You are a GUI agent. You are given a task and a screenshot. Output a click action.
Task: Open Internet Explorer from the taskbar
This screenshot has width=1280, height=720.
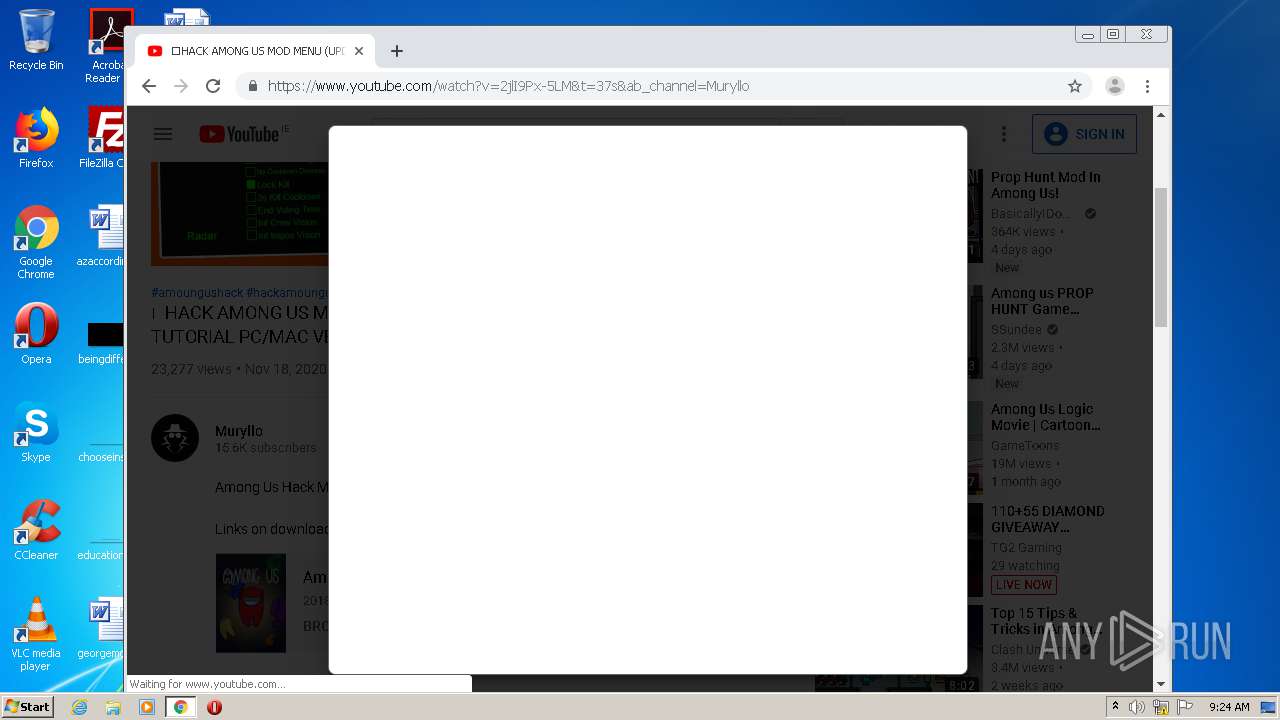coord(79,707)
